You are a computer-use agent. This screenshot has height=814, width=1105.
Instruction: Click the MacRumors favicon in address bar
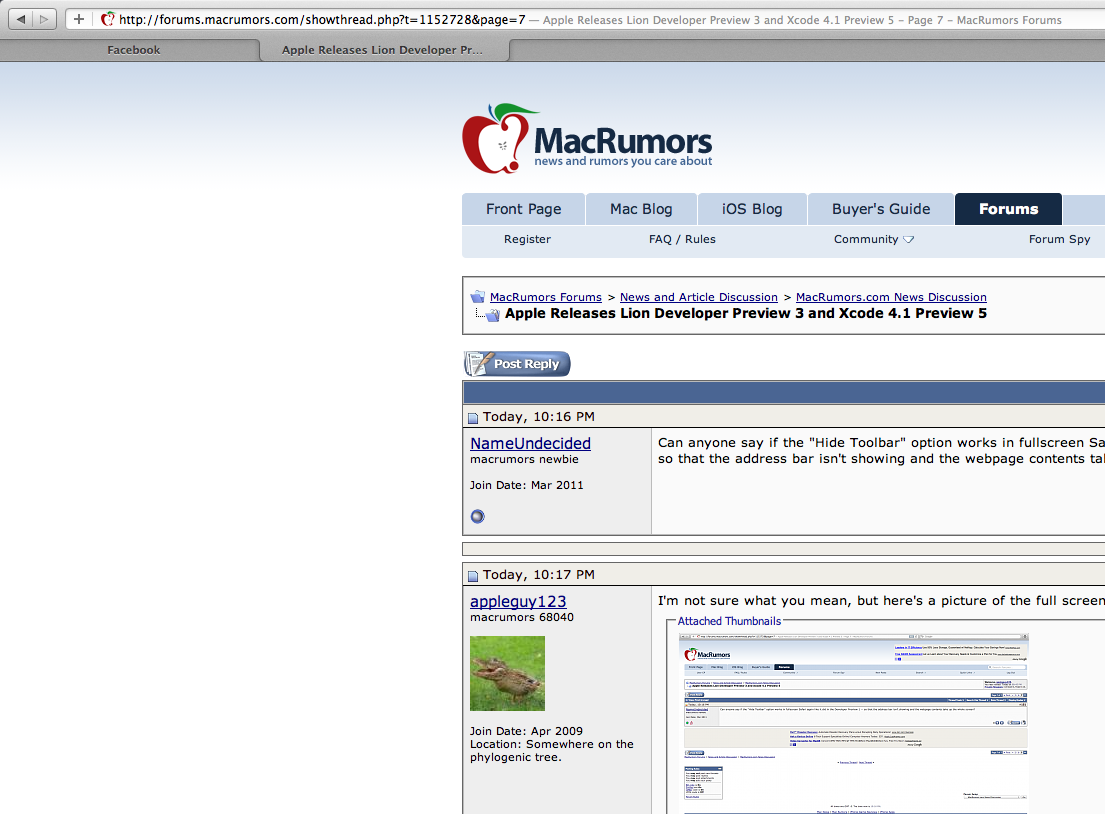pyautogui.click(x=107, y=19)
